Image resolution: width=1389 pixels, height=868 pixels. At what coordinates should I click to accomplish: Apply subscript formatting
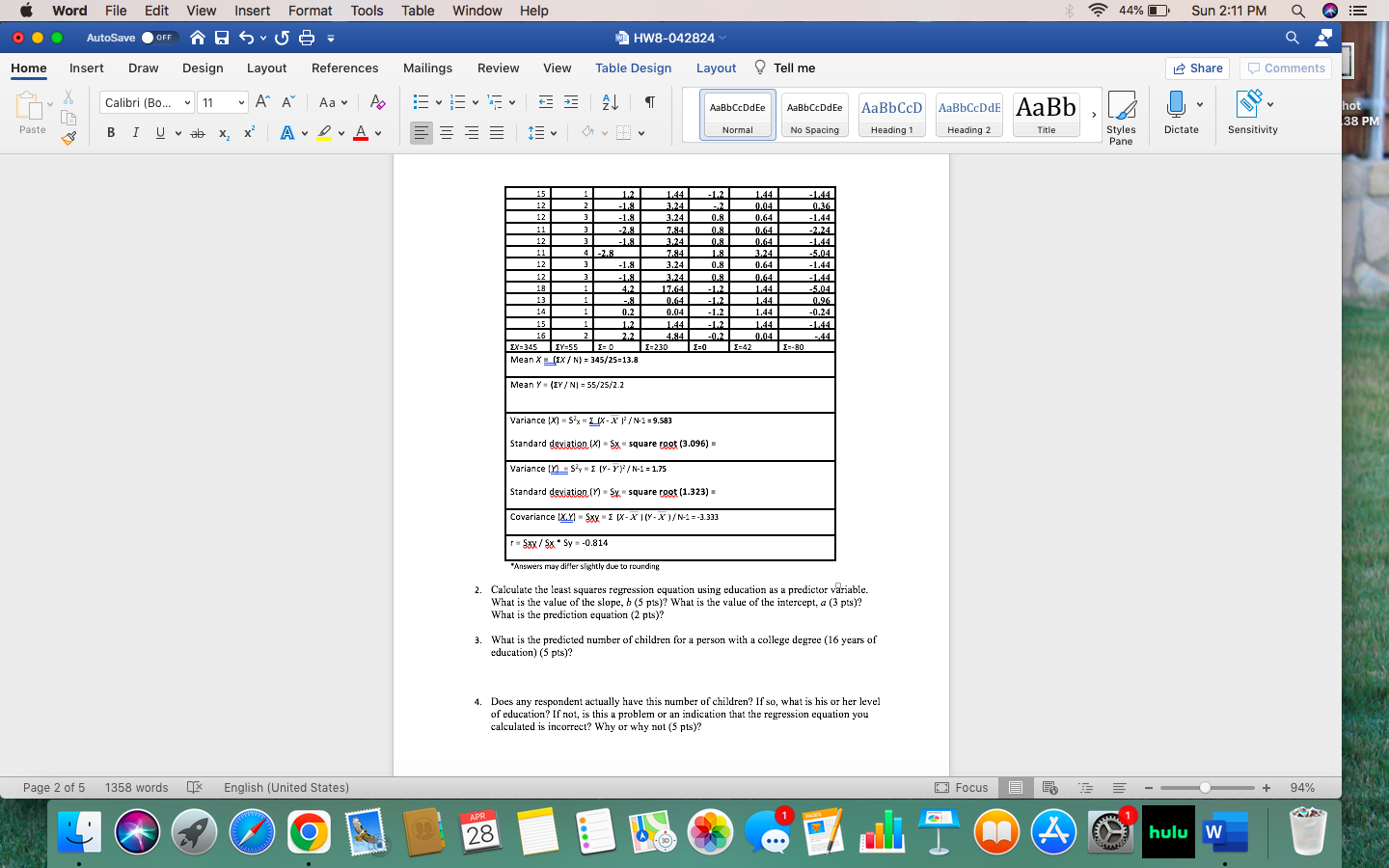pyautogui.click(x=224, y=133)
